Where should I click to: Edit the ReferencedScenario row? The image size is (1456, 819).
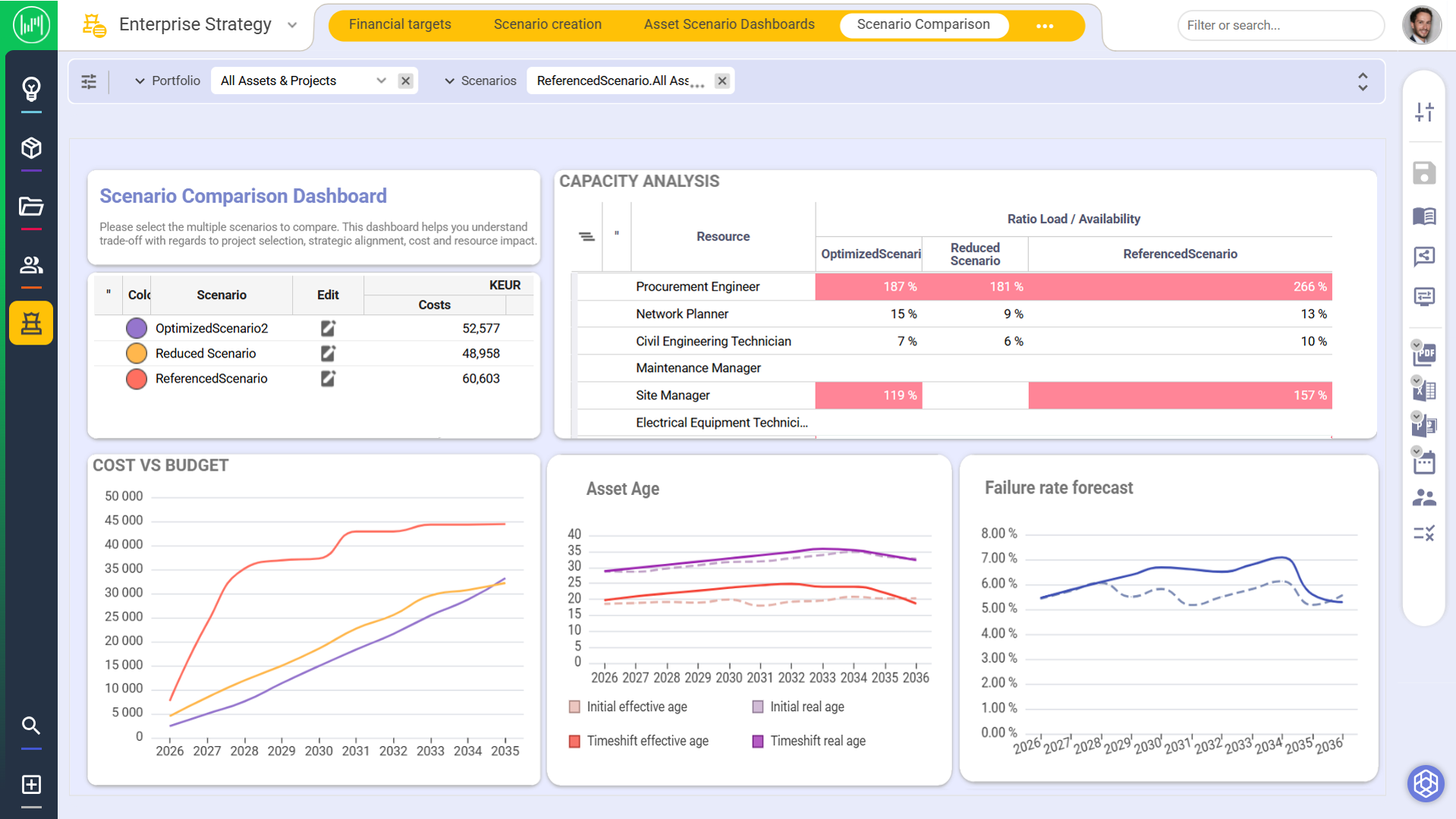point(328,378)
